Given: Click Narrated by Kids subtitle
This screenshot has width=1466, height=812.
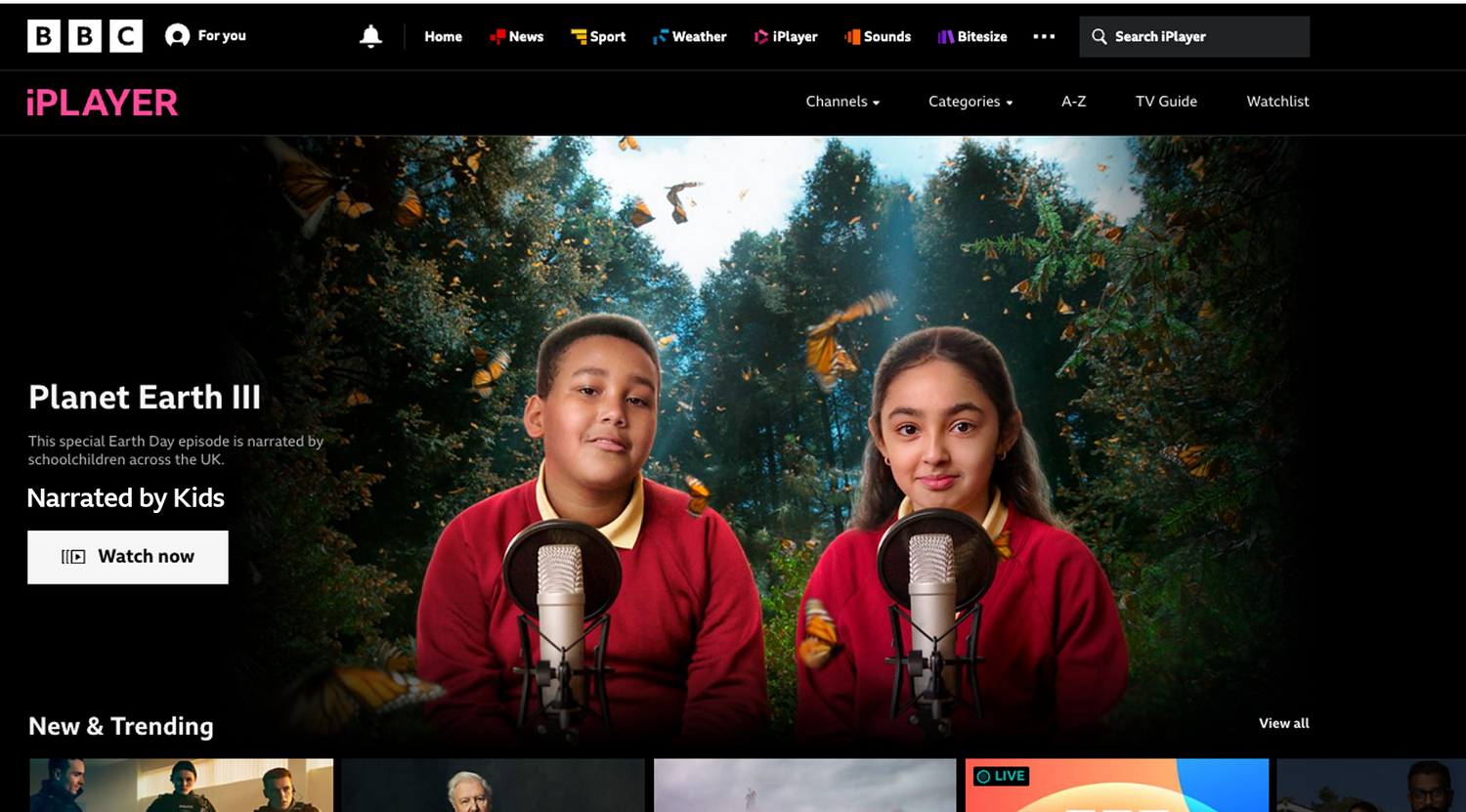Looking at the screenshot, I should click(126, 498).
